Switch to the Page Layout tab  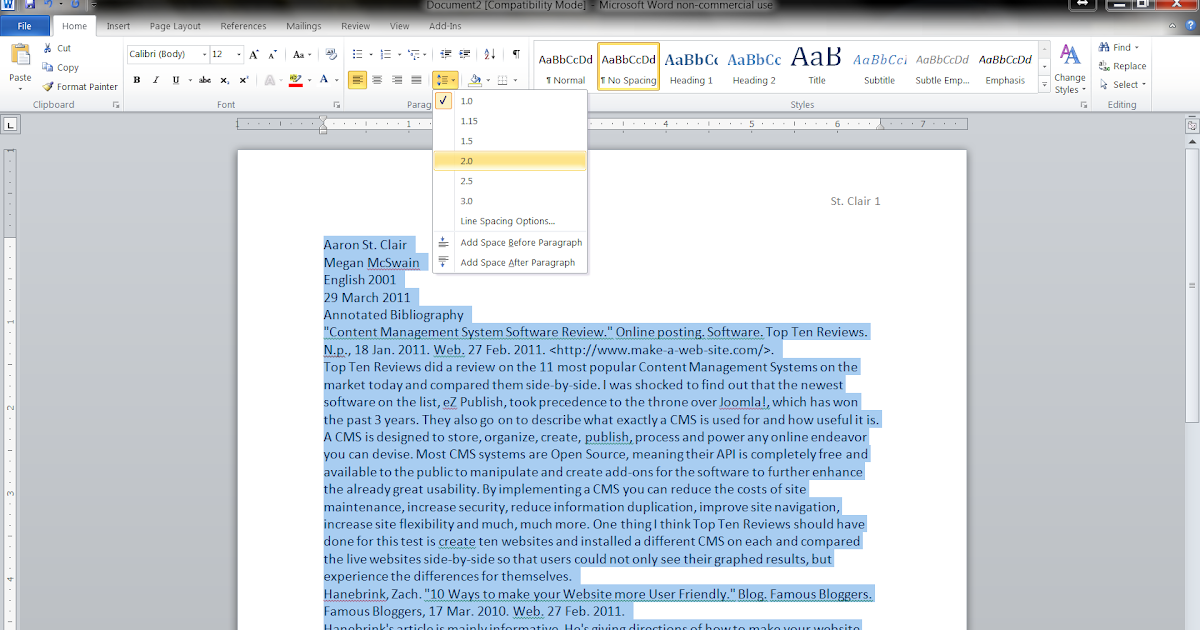coord(175,26)
